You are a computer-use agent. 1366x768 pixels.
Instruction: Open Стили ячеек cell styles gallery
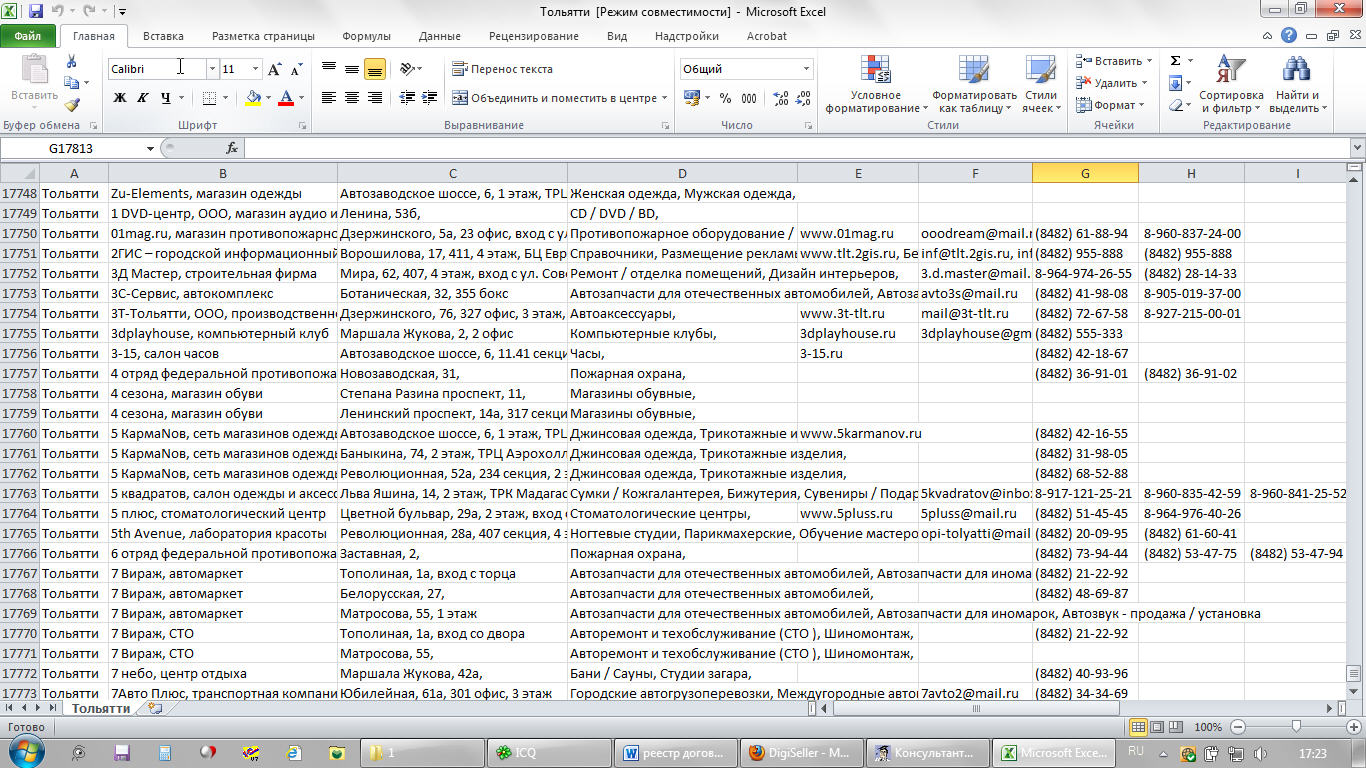[x=1041, y=84]
